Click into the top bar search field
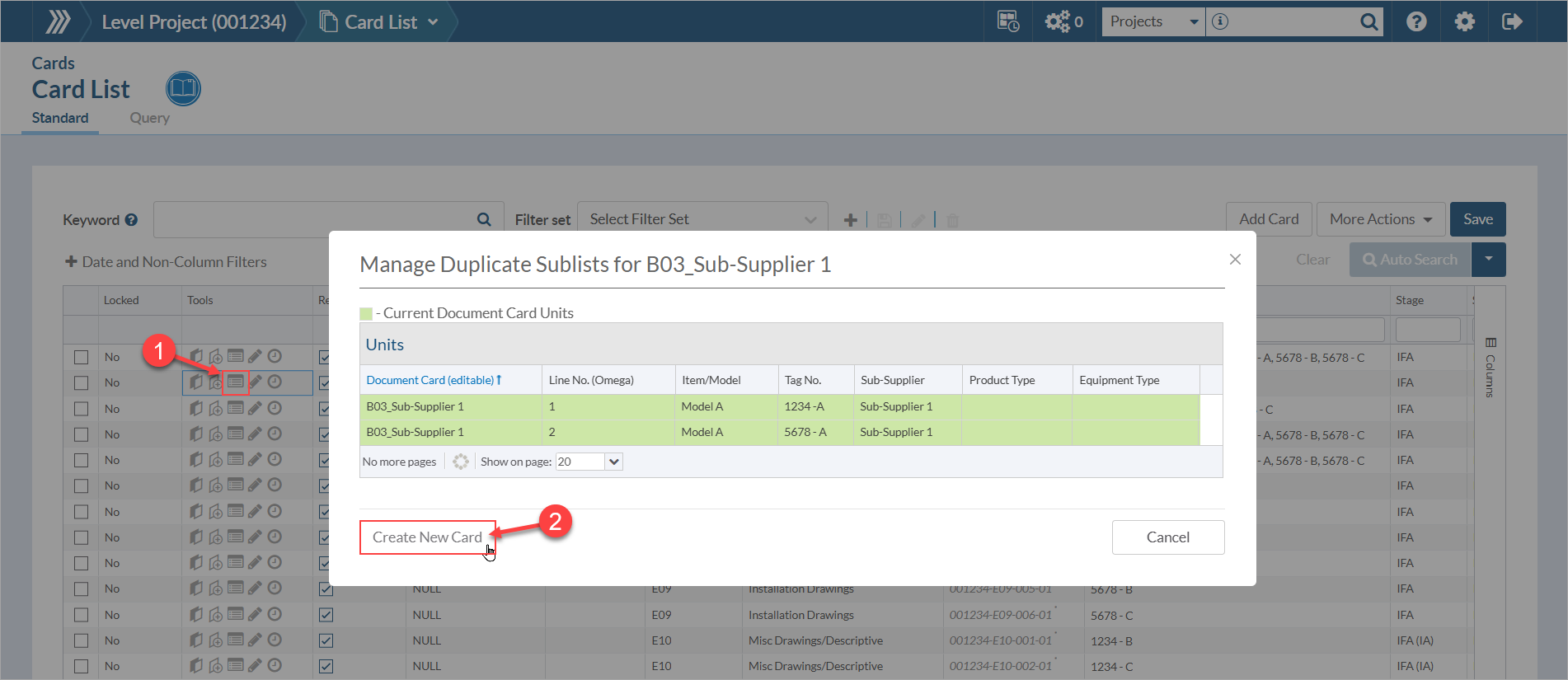Screen dimensions: 1568x680 1294,21
